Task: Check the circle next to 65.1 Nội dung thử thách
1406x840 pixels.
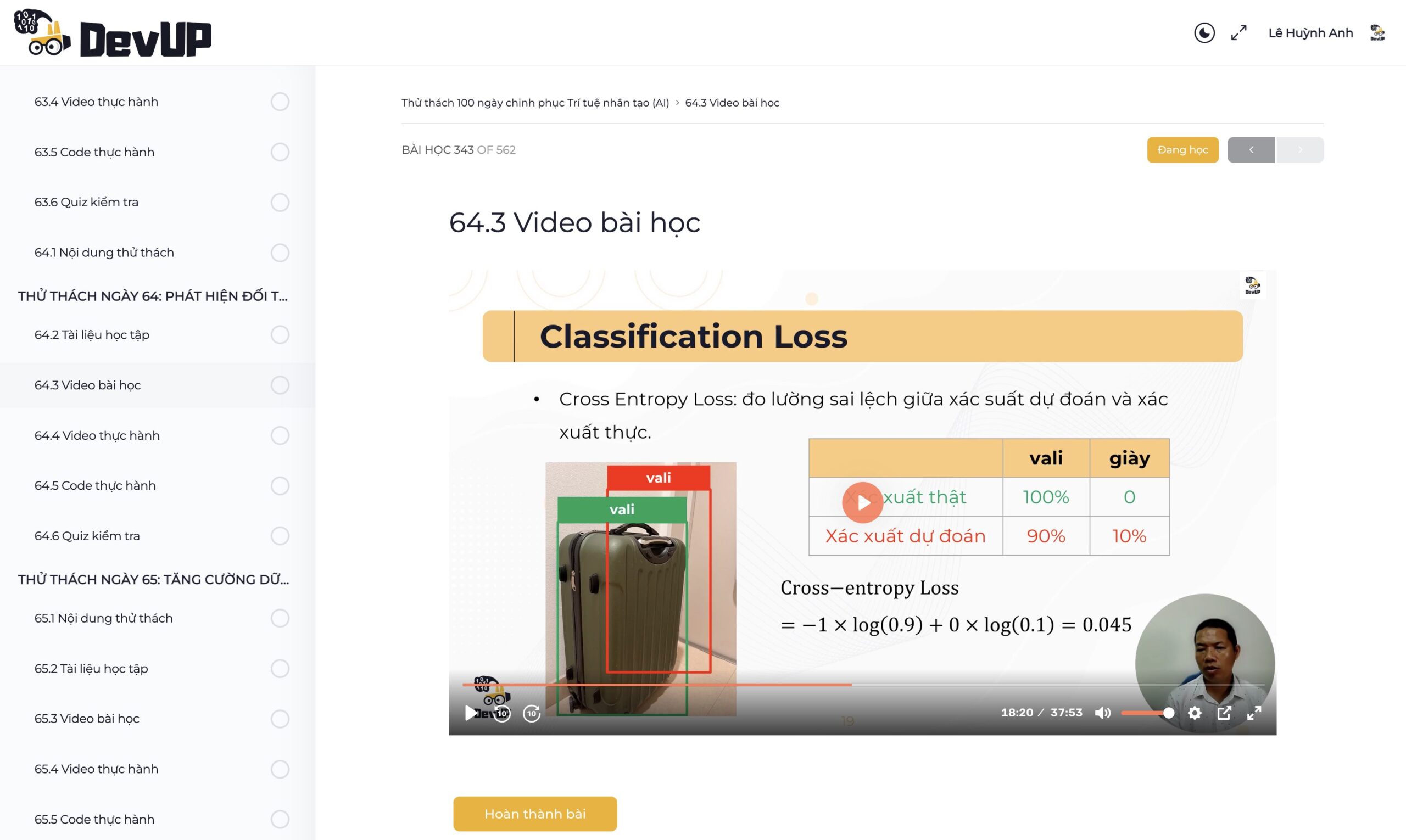Action: coord(280,618)
